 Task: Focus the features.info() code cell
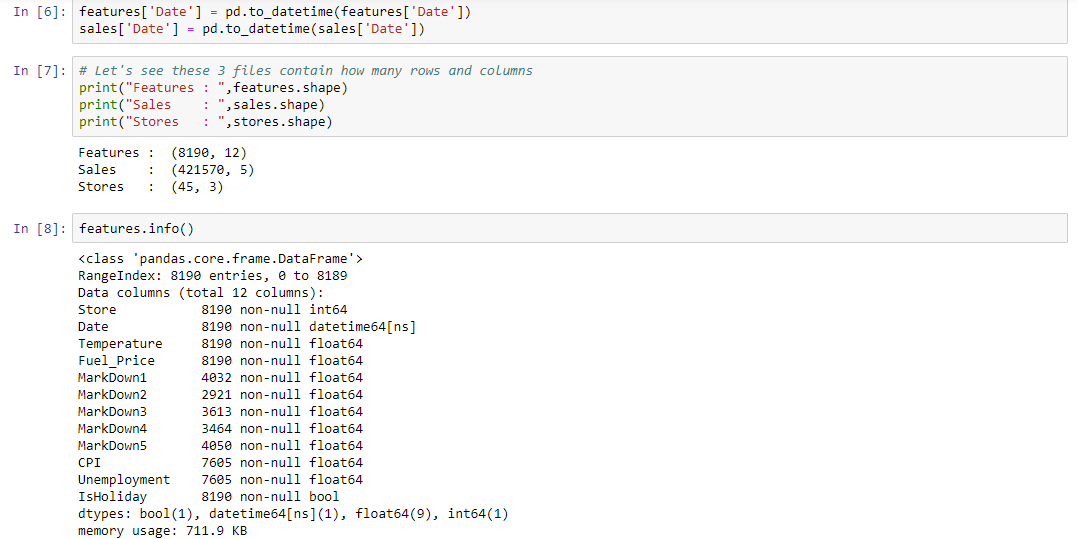pos(569,228)
